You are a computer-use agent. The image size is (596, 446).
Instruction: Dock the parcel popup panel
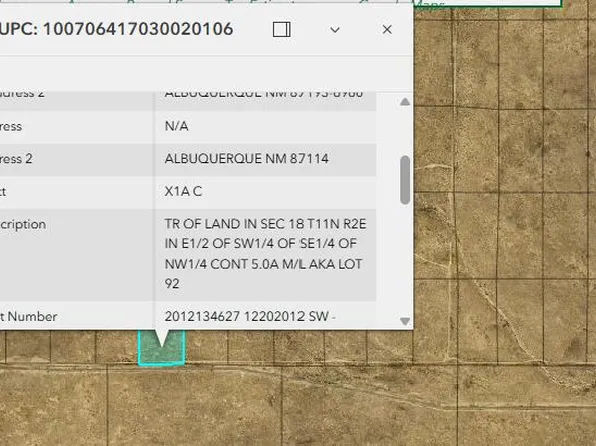(x=282, y=29)
